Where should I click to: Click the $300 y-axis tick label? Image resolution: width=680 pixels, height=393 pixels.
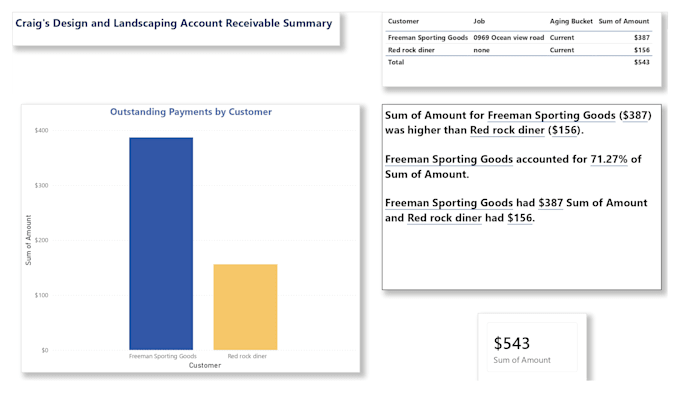[42, 185]
